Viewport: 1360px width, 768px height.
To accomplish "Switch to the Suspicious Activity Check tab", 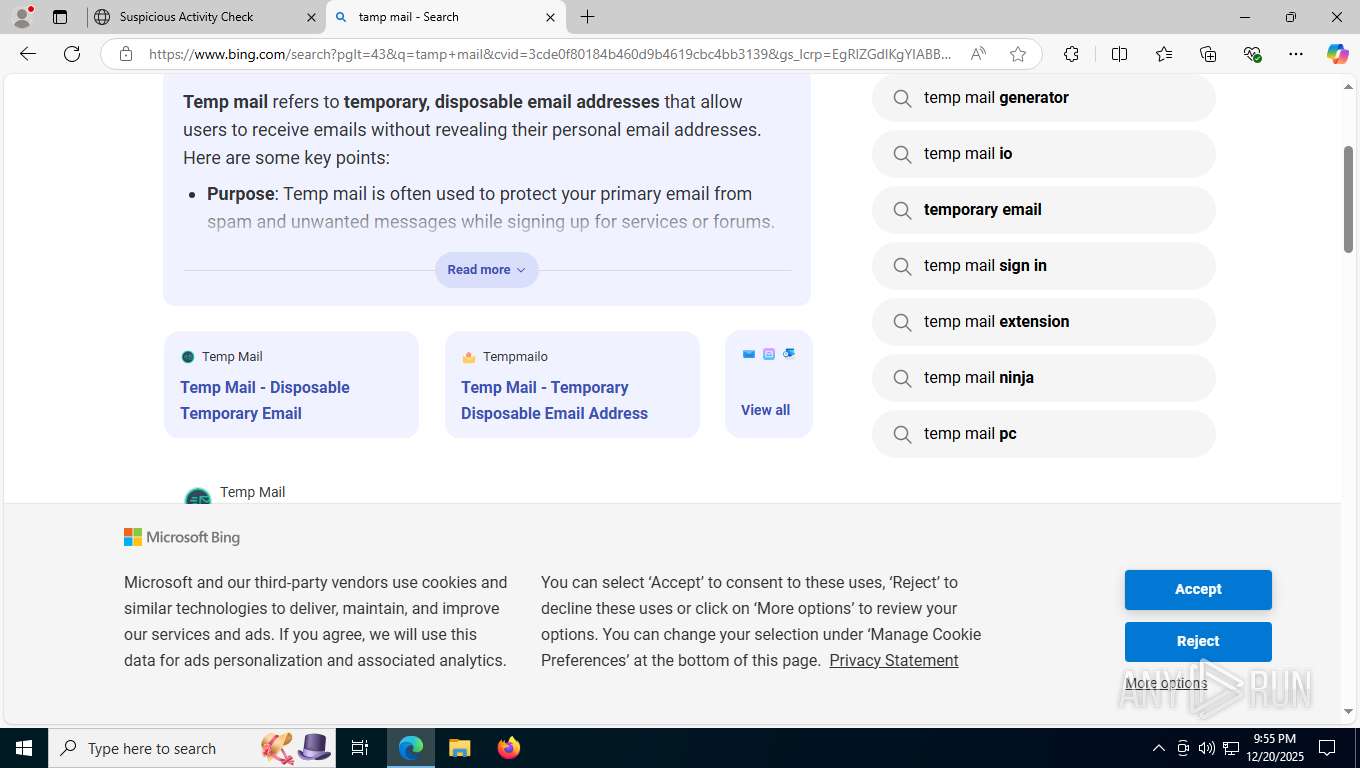I will click(205, 17).
